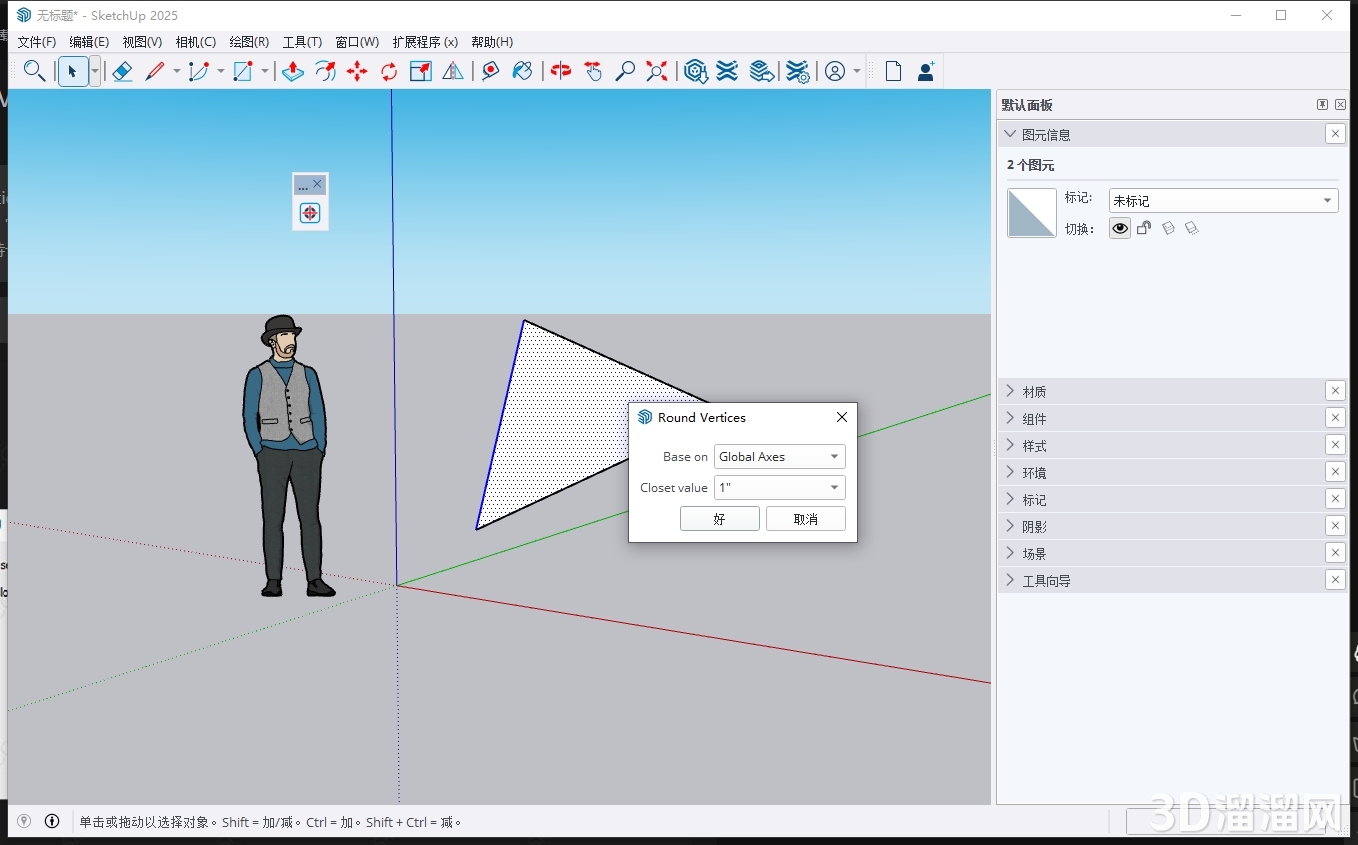Open the 文件 menu

[x=36, y=42]
